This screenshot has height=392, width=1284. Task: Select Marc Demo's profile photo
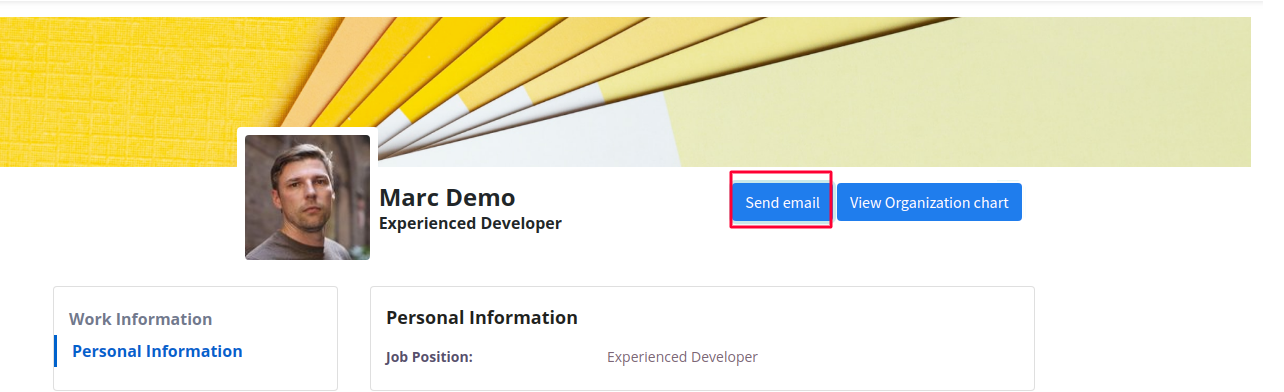tap(307, 197)
